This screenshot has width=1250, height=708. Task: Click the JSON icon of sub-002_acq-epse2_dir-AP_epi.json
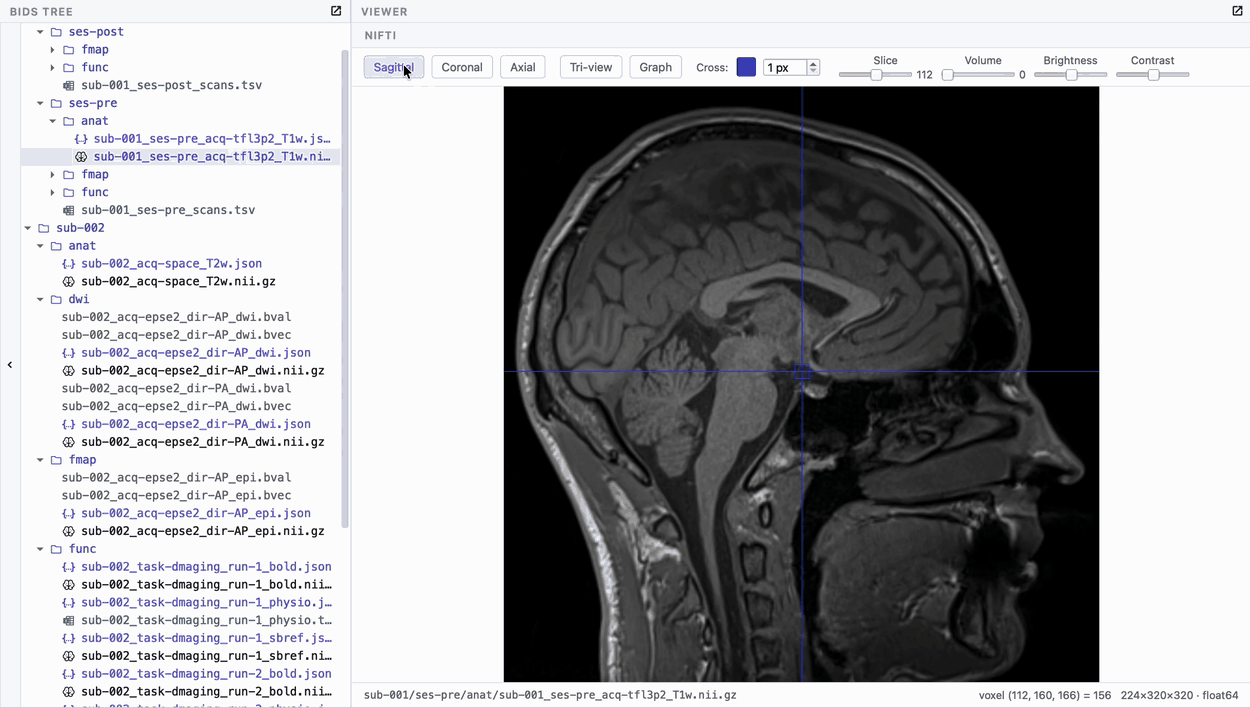coord(69,514)
